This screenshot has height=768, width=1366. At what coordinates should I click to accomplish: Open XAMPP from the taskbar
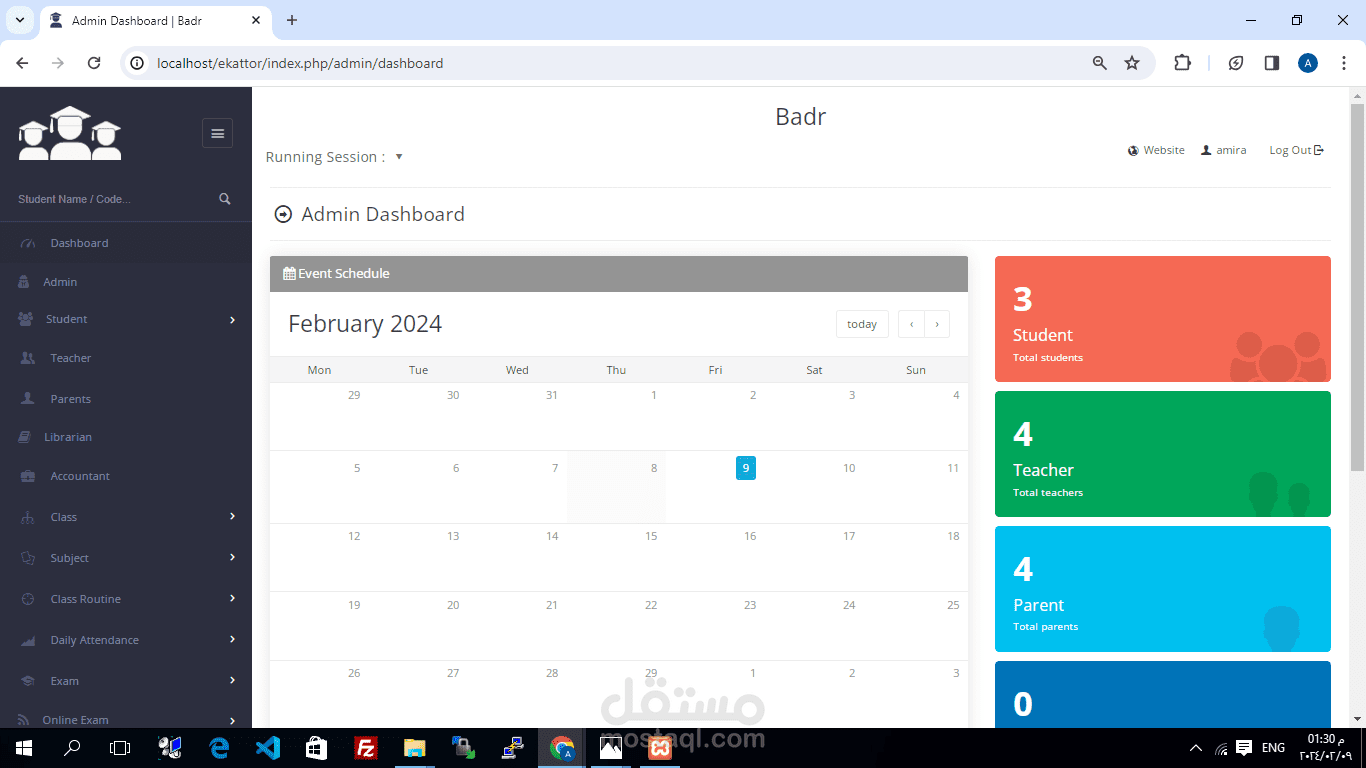click(x=660, y=748)
